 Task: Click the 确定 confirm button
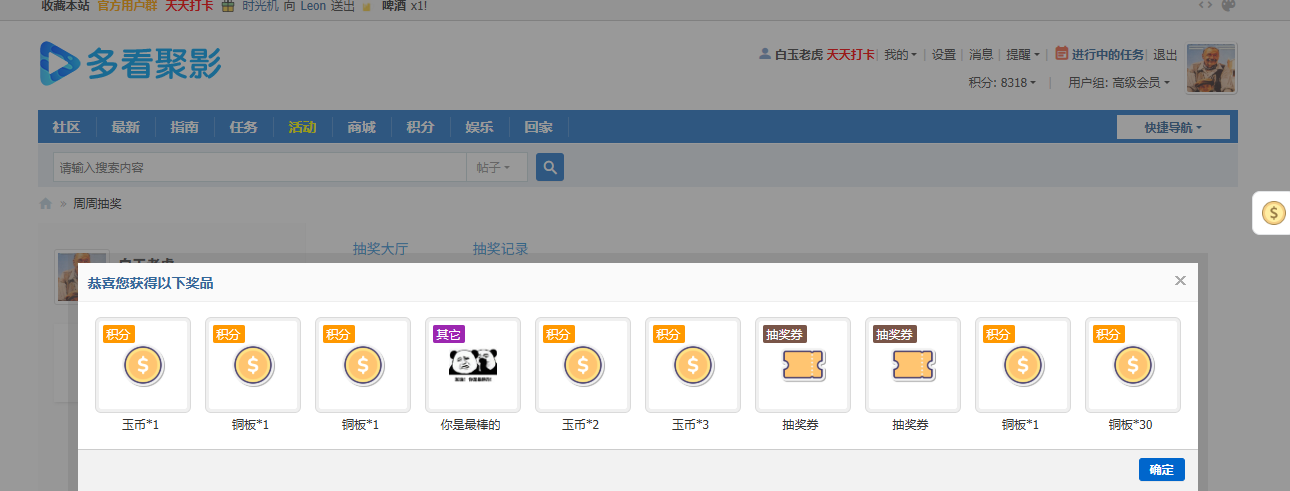pyautogui.click(x=1161, y=470)
